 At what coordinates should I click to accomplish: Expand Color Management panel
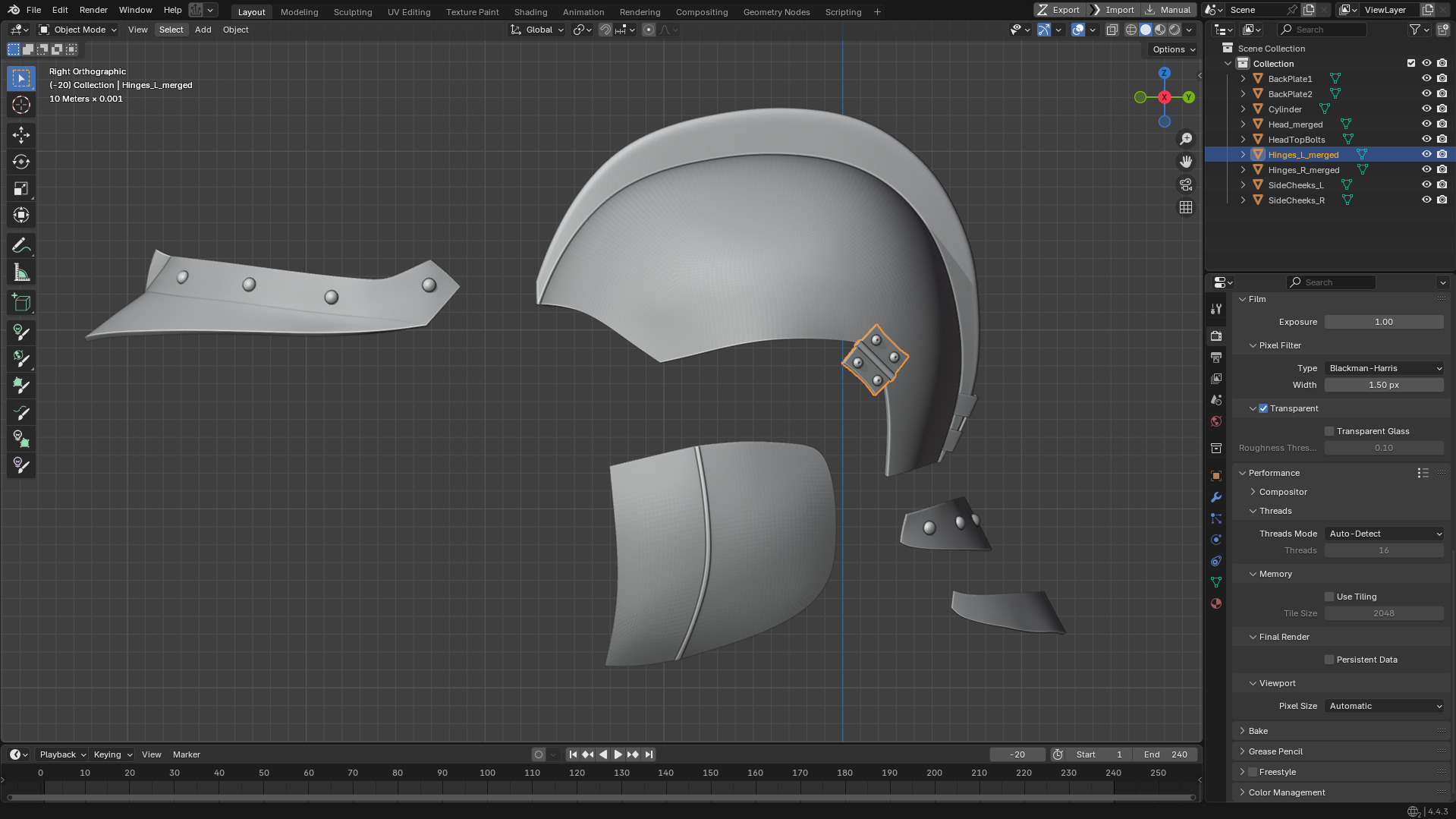(x=1287, y=792)
